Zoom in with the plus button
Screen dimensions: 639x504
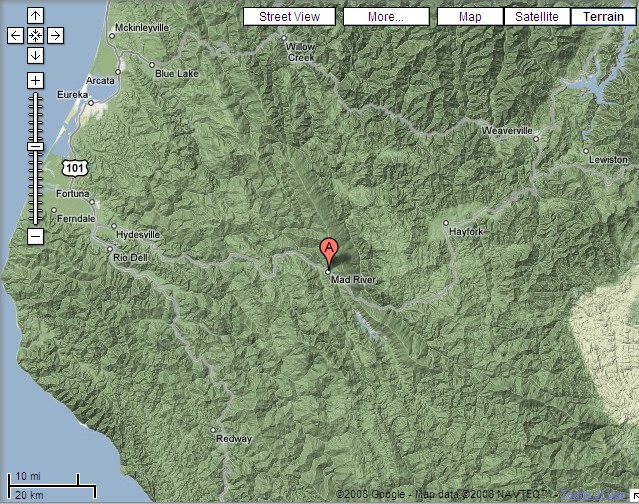[35, 81]
